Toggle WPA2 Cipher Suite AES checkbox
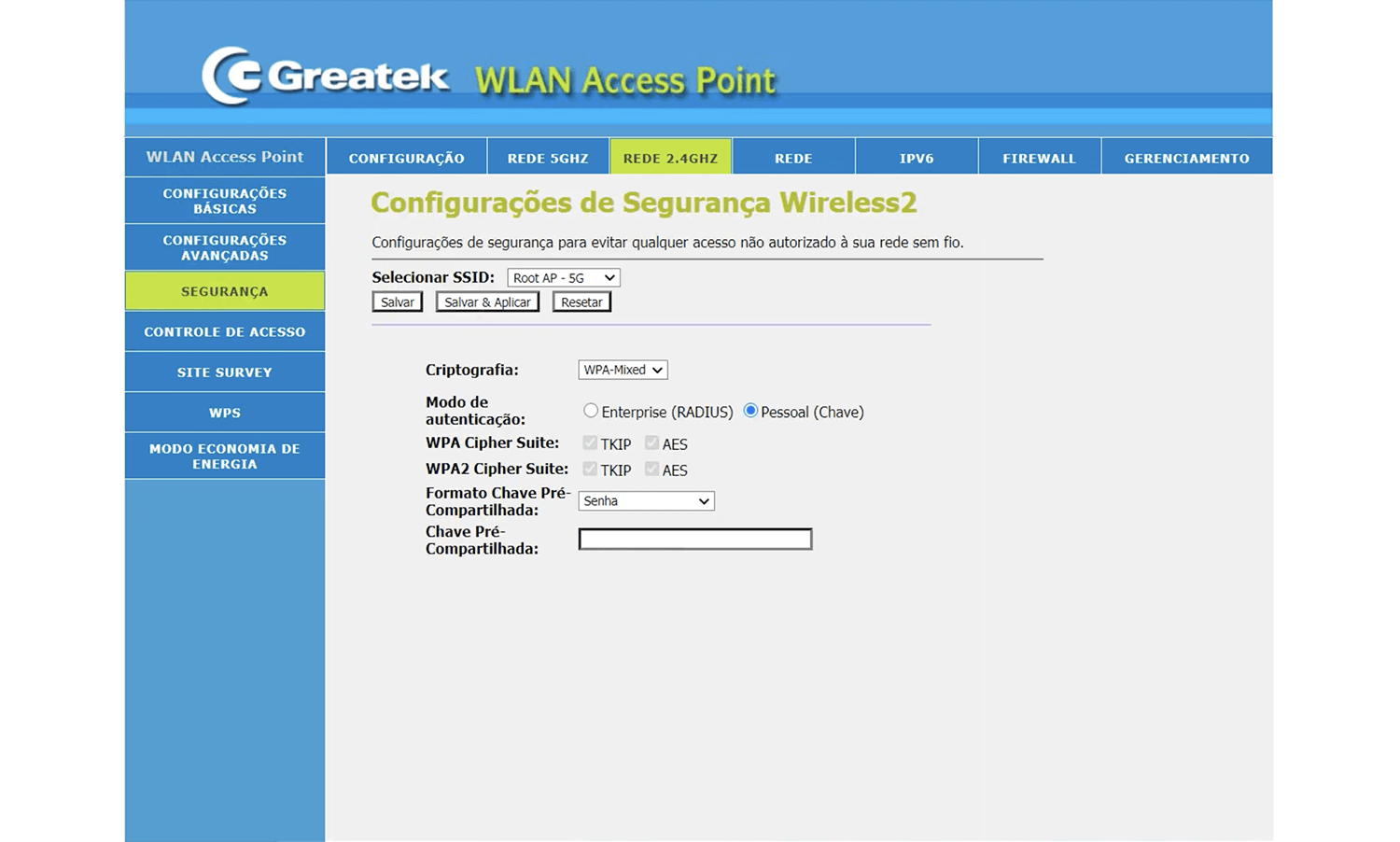The width and height of the screenshot is (1400, 842). click(651, 470)
